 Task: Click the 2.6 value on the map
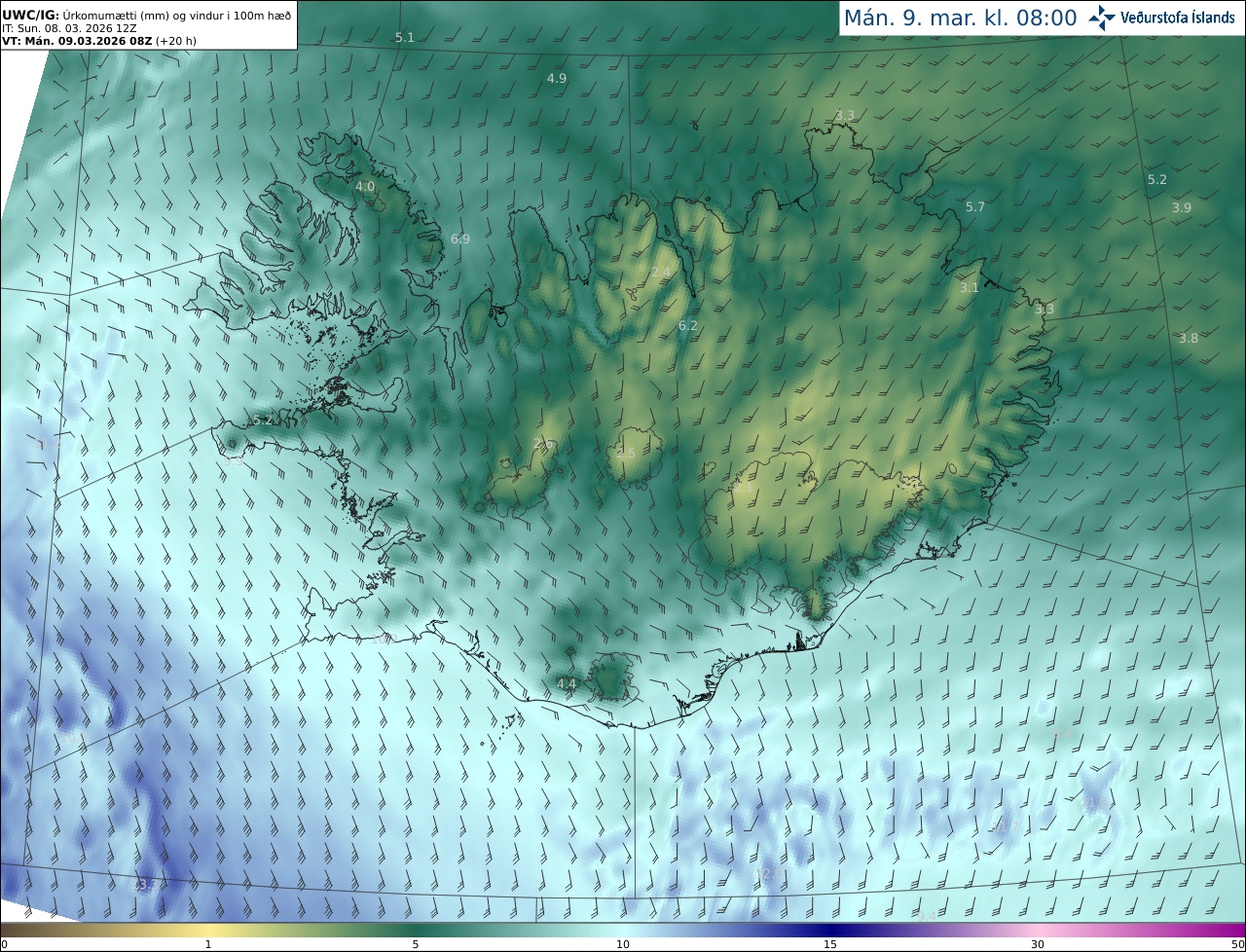coord(543,444)
